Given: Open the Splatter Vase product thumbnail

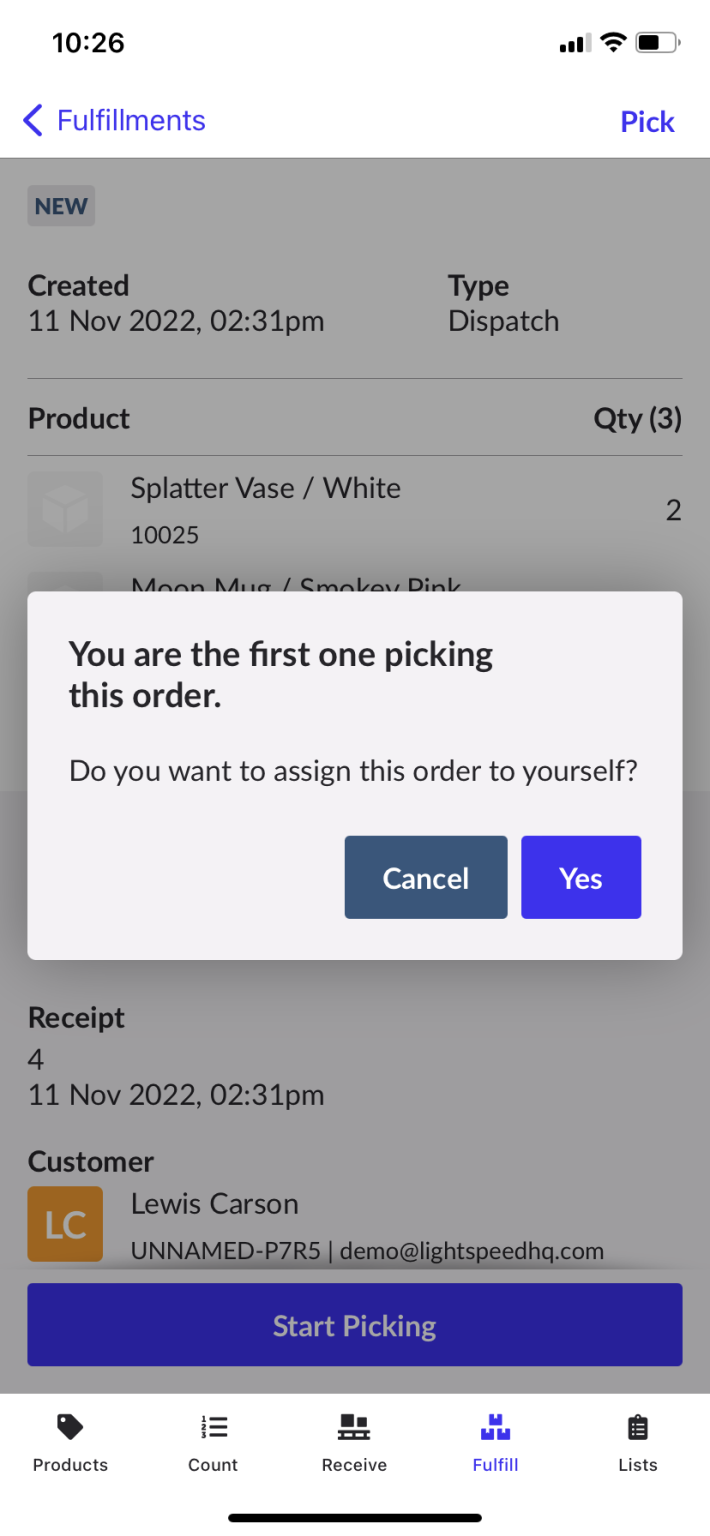Looking at the screenshot, I should click(65, 509).
